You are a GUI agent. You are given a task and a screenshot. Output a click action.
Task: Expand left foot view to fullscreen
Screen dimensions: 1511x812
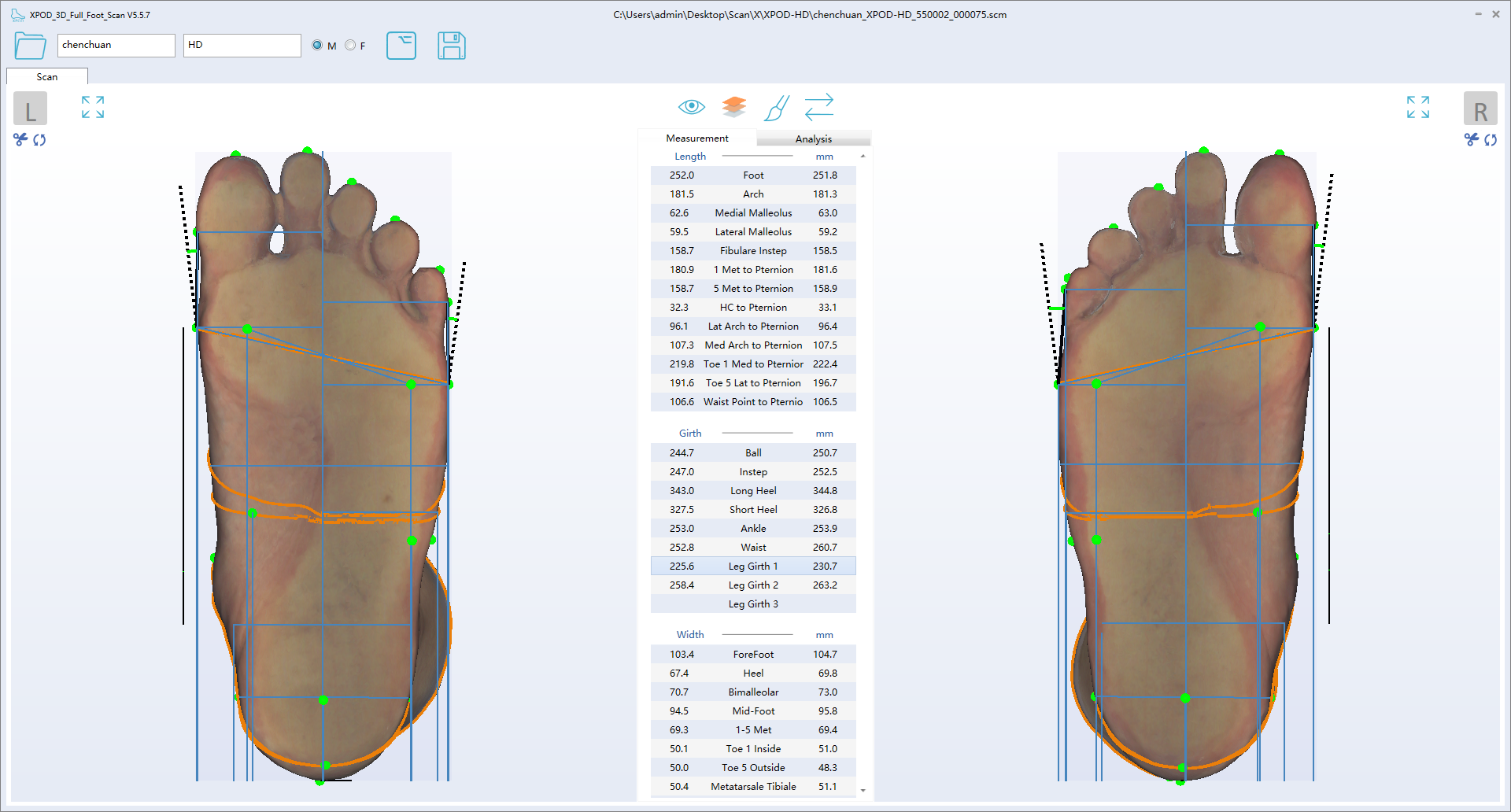[x=93, y=107]
